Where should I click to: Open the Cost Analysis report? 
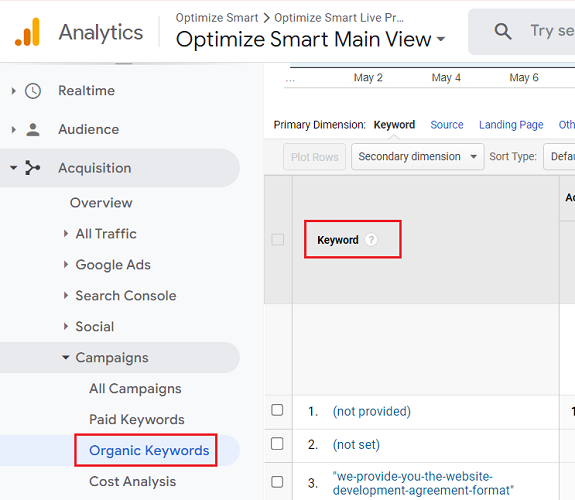132,481
